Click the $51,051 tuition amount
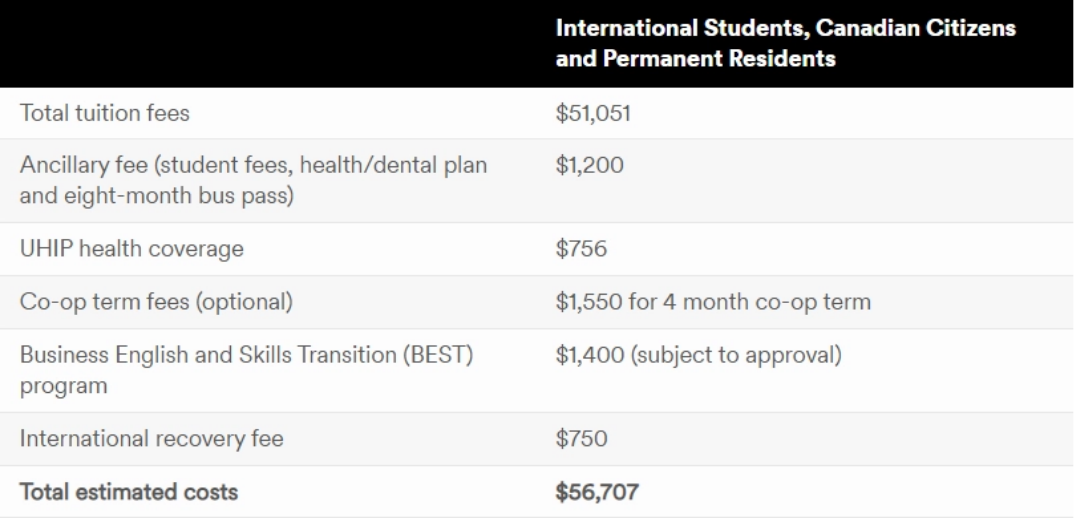Screen dimensions: 1076x518 click(x=593, y=113)
